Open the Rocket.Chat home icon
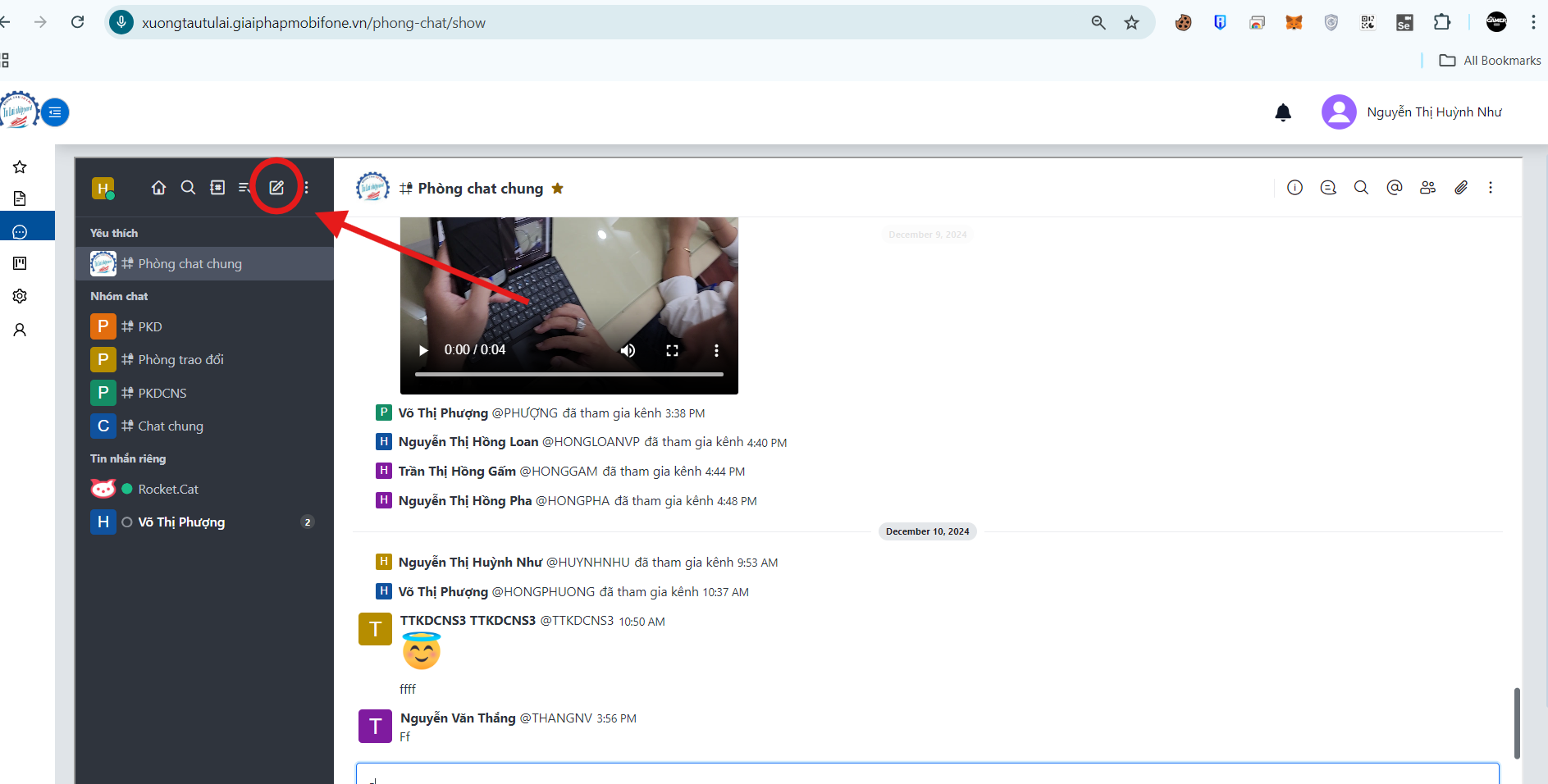This screenshot has height=784, width=1548. point(159,188)
